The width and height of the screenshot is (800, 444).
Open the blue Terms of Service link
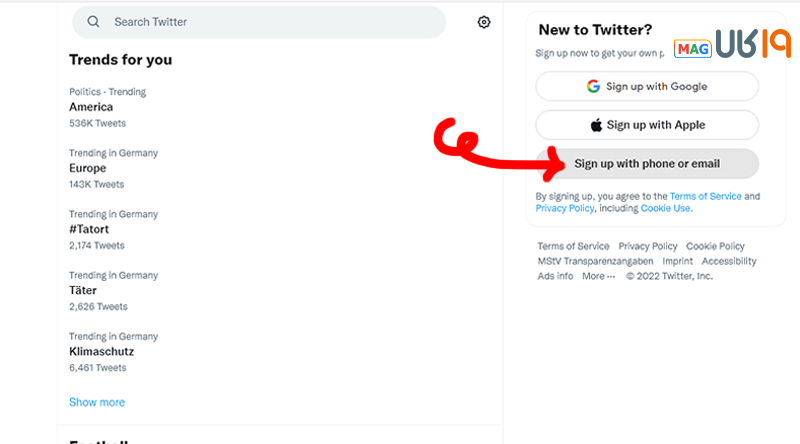[x=705, y=196]
